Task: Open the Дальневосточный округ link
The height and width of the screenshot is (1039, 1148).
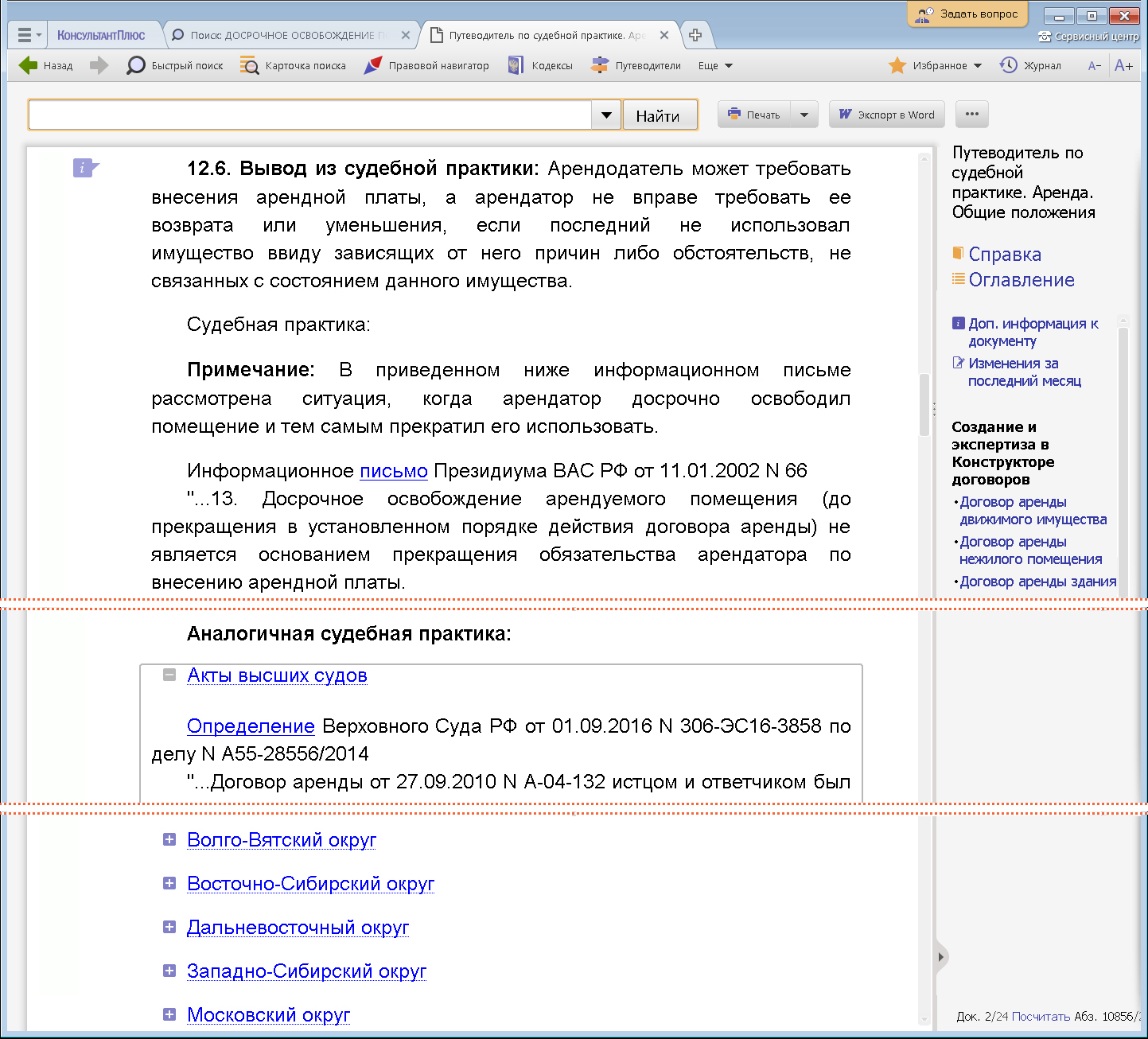Action: 298,928
